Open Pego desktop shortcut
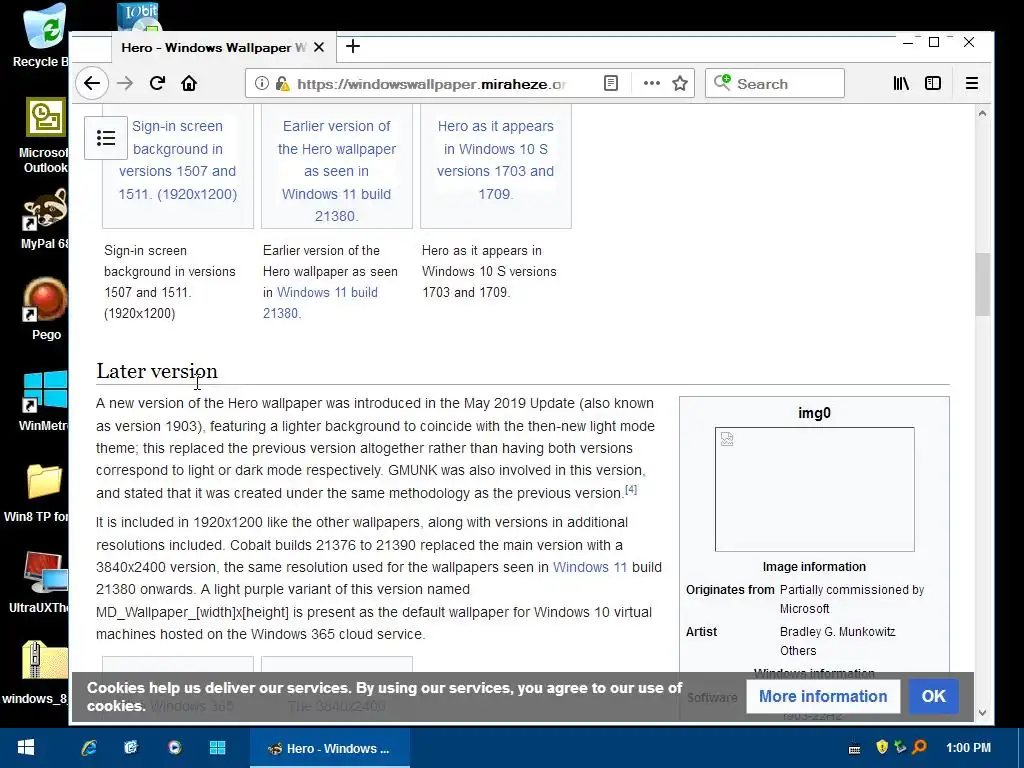Viewport: 1024px width, 768px height. point(46,309)
